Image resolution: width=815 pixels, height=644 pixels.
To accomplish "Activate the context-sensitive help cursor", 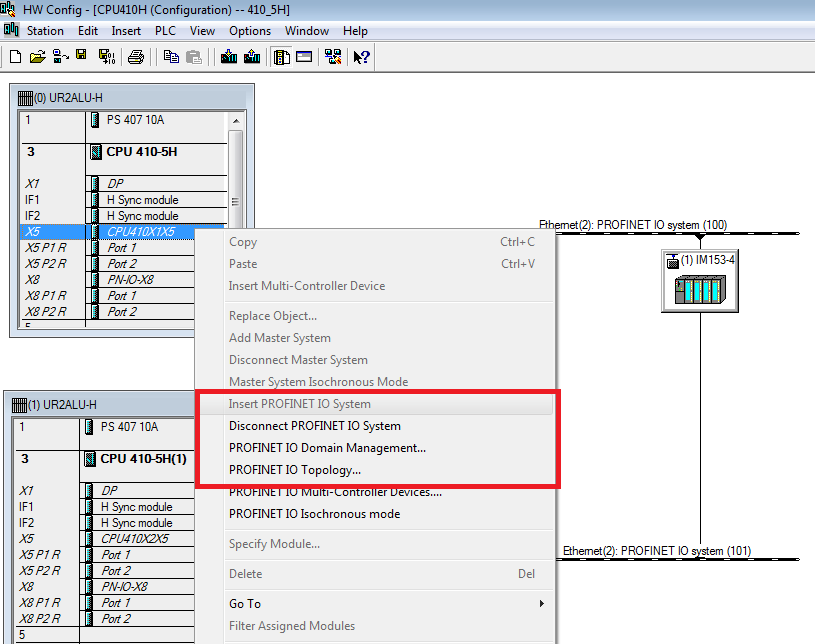I will point(358,57).
